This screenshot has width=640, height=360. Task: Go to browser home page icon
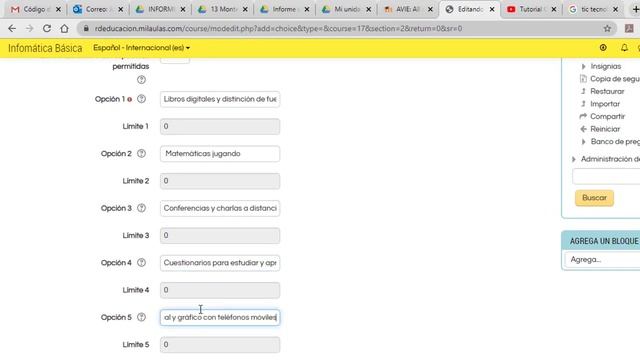64,28
